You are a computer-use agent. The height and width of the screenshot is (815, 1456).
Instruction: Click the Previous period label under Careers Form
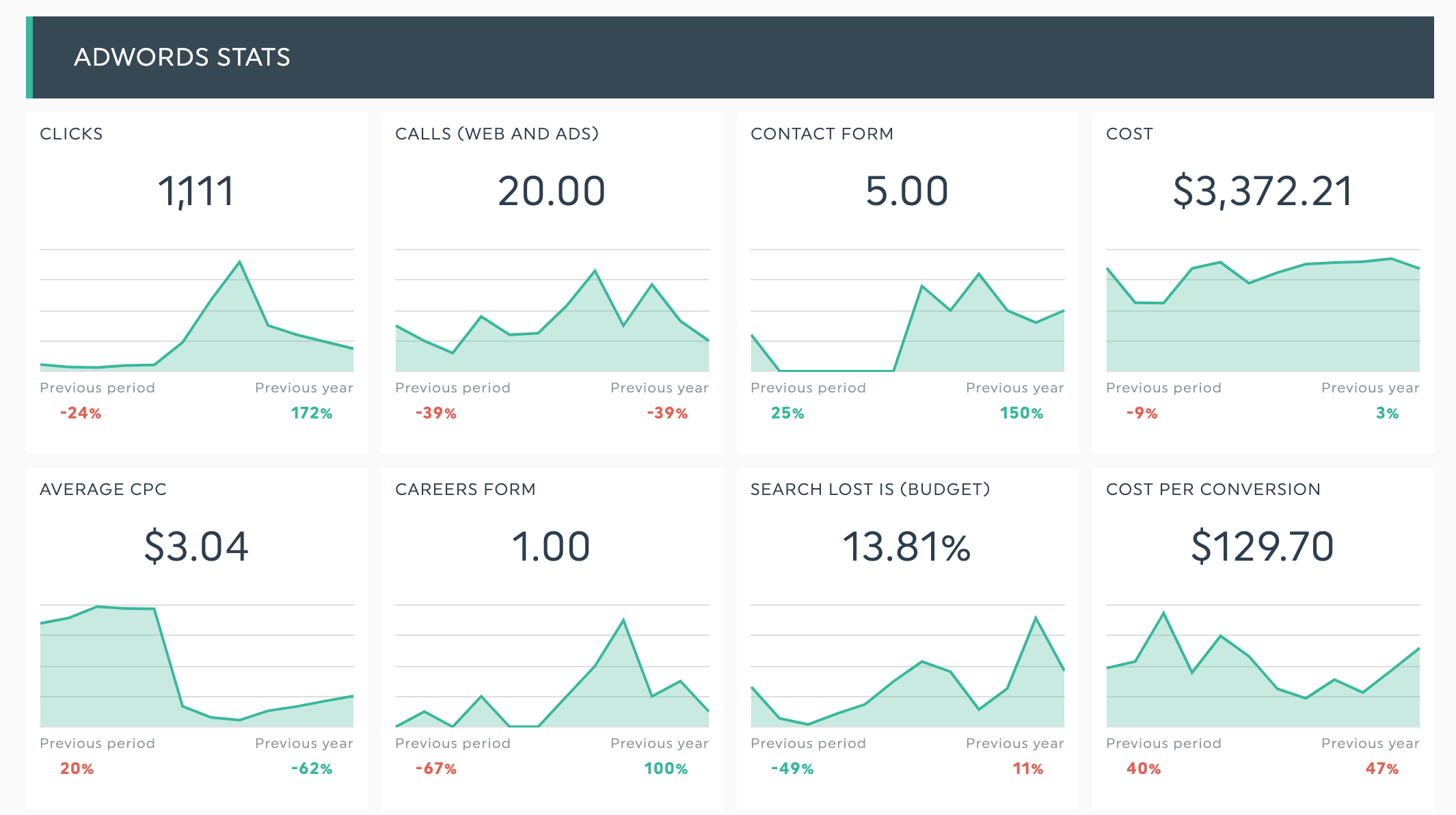pos(453,744)
